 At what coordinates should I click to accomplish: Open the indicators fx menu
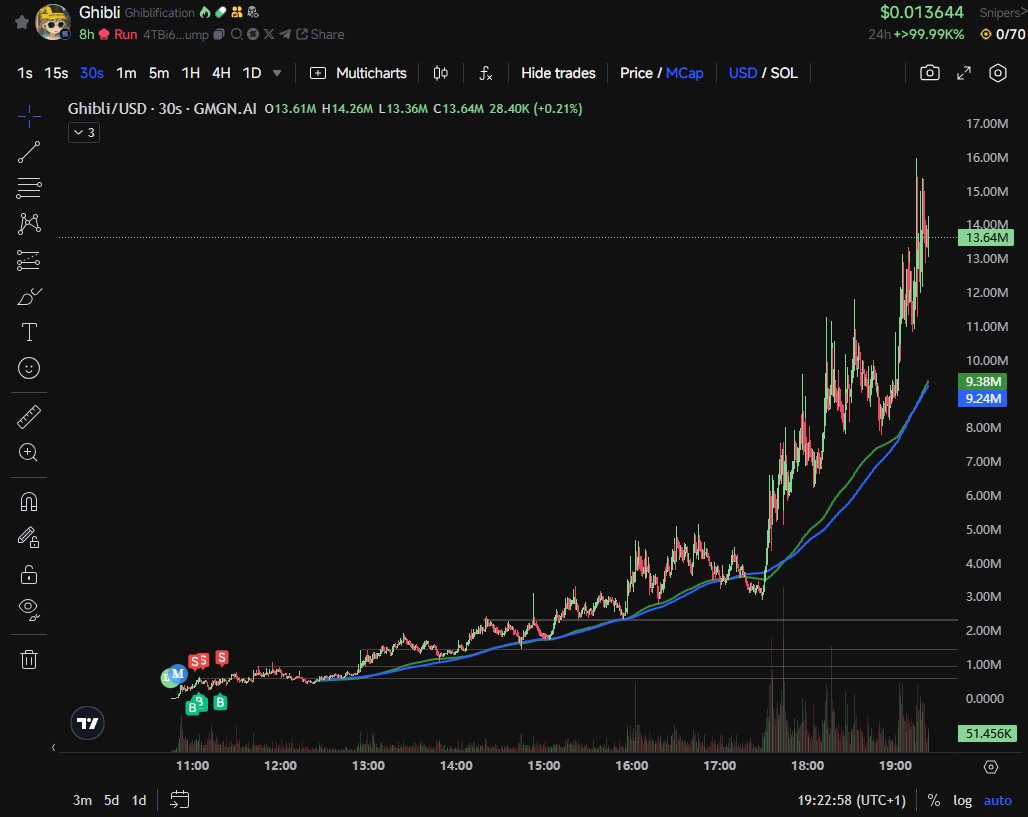click(x=485, y=73)
